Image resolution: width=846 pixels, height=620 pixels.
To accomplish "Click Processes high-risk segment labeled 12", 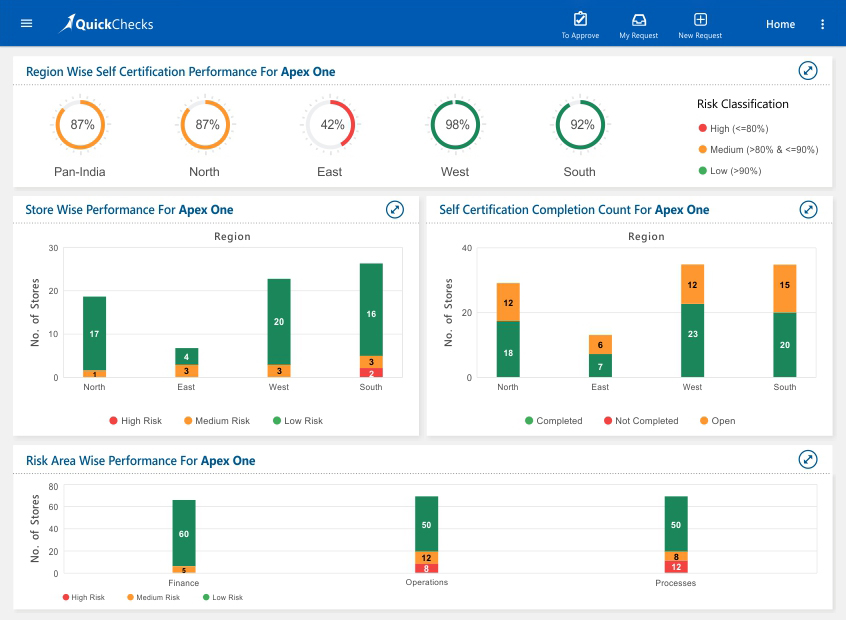I will pos(676,567).
